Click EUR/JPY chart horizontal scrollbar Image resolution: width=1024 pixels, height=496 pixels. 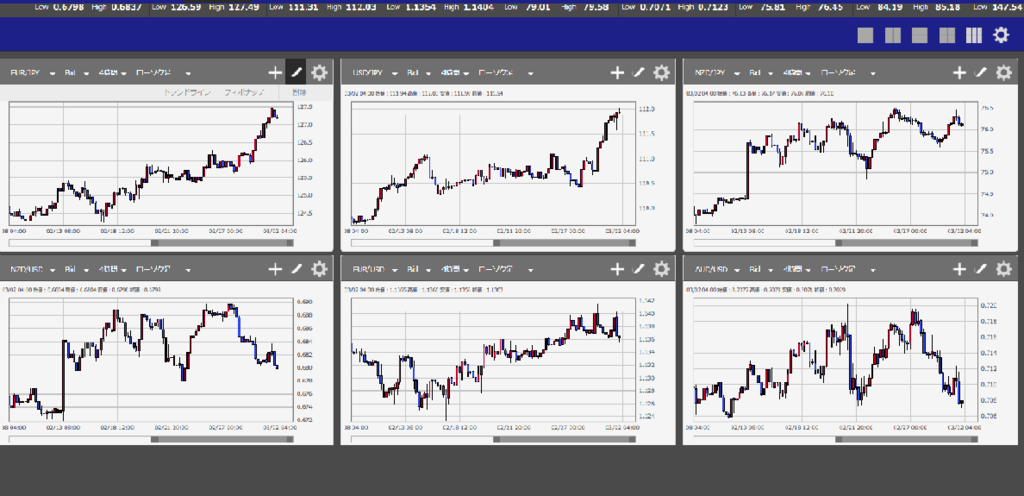point(151,243)
